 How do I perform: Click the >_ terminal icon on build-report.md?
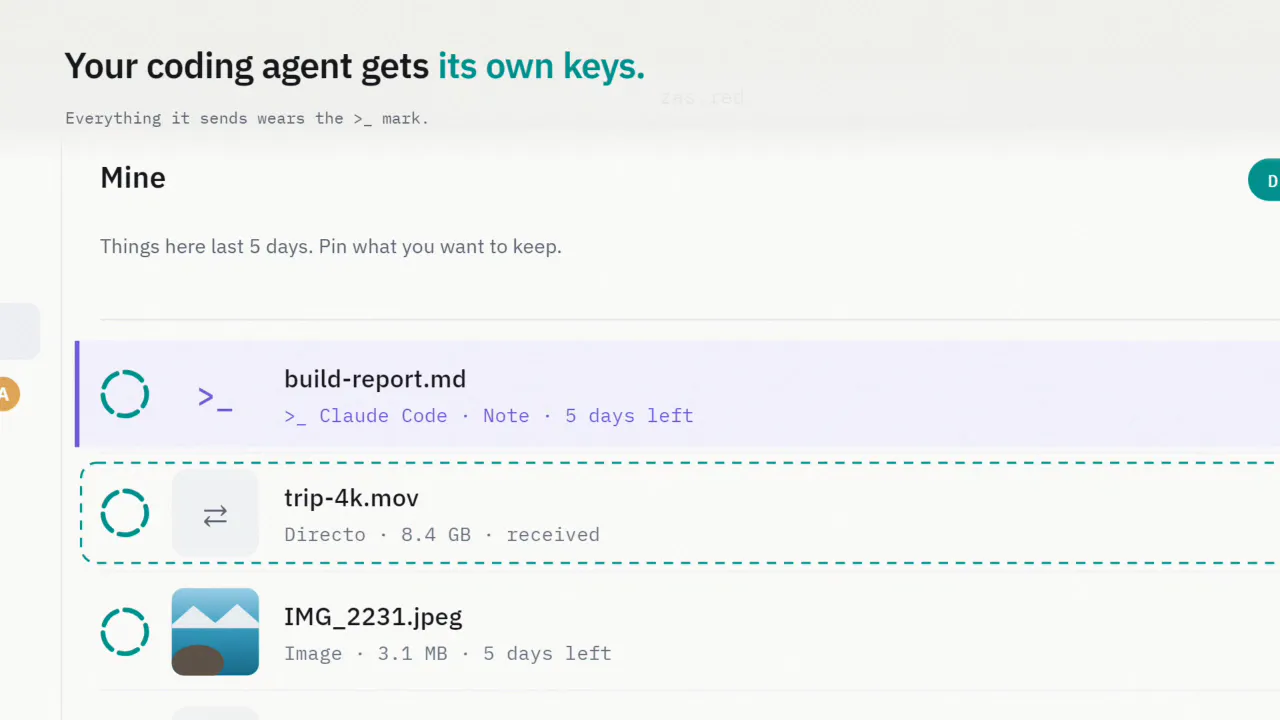click(215, 397)
